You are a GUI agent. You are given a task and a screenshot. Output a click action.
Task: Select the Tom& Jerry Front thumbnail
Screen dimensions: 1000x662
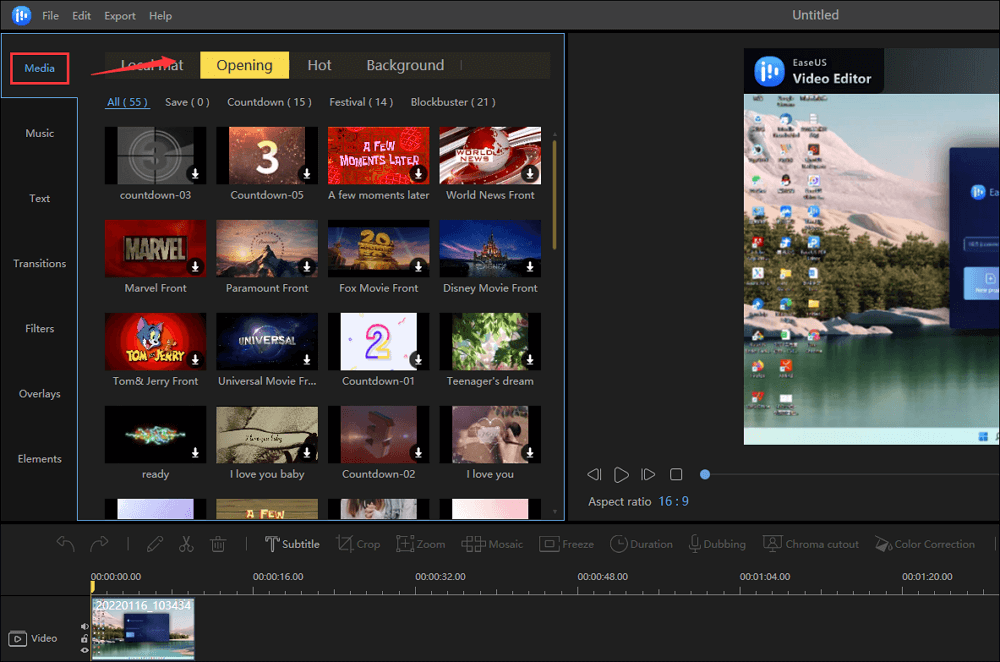pos(155,341)
